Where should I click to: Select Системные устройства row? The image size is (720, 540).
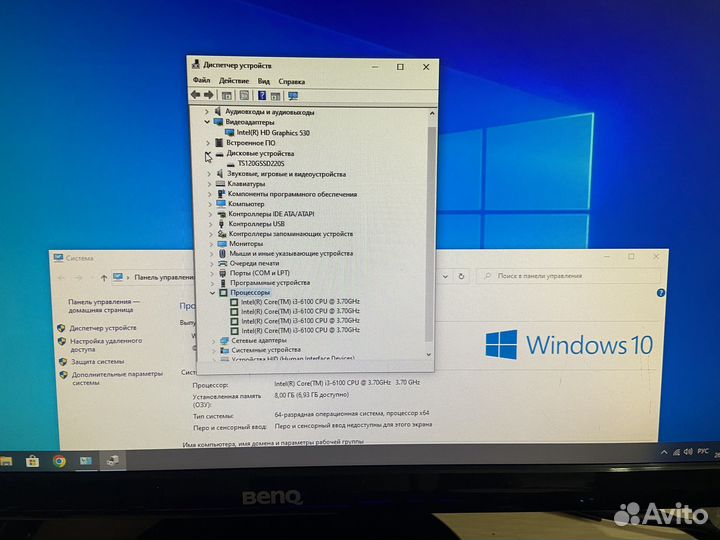pyautogui.click(x=266, y=350)
